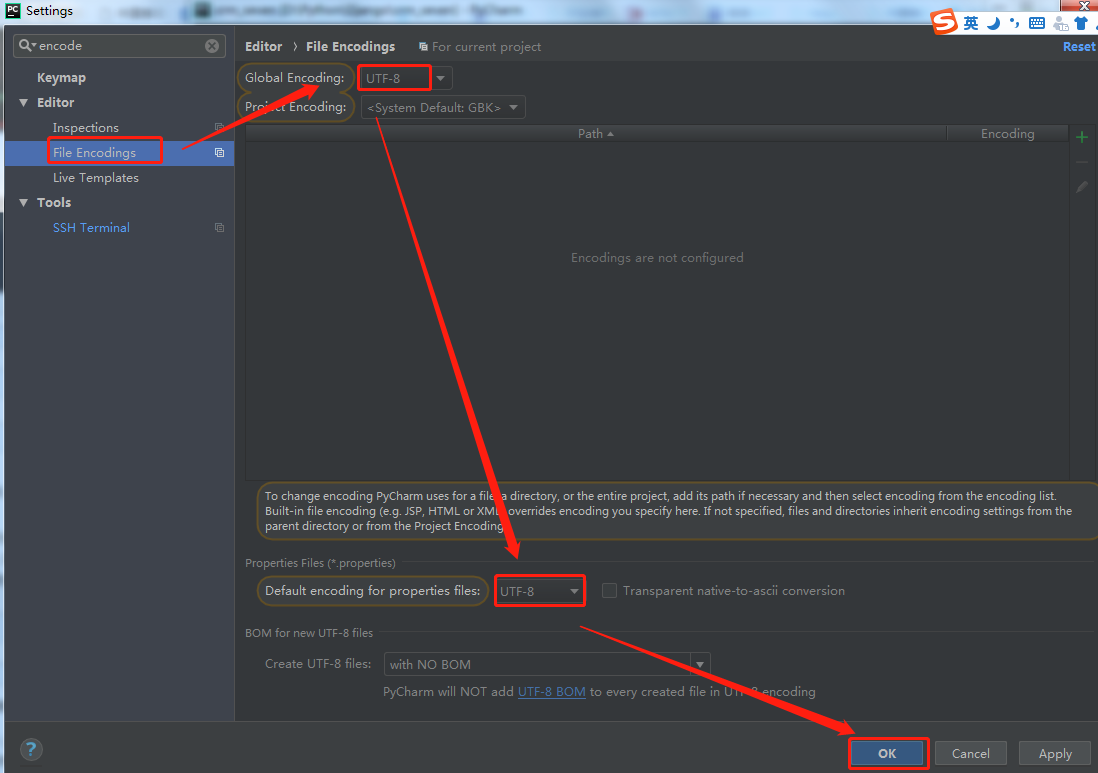Image resolution: width=1098 pixels, height=773 pixels.
Task: Sort table by Path column header
Action: coord(595,134)
